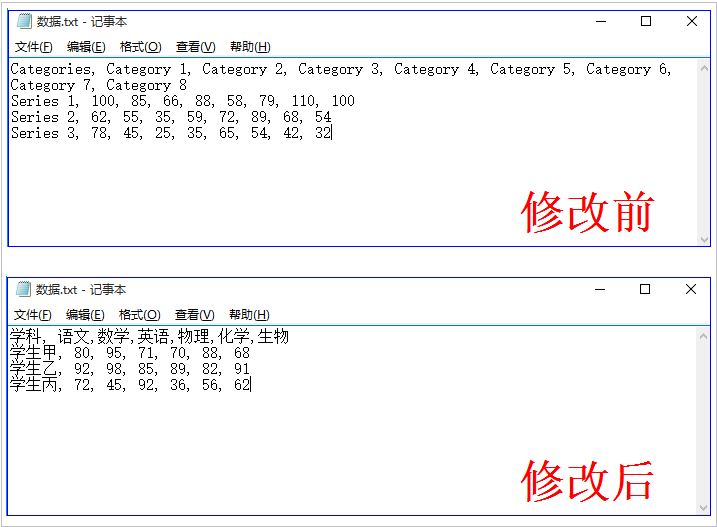
Task: Click '英语,' in bottom window header line
Action: (156, 337)
